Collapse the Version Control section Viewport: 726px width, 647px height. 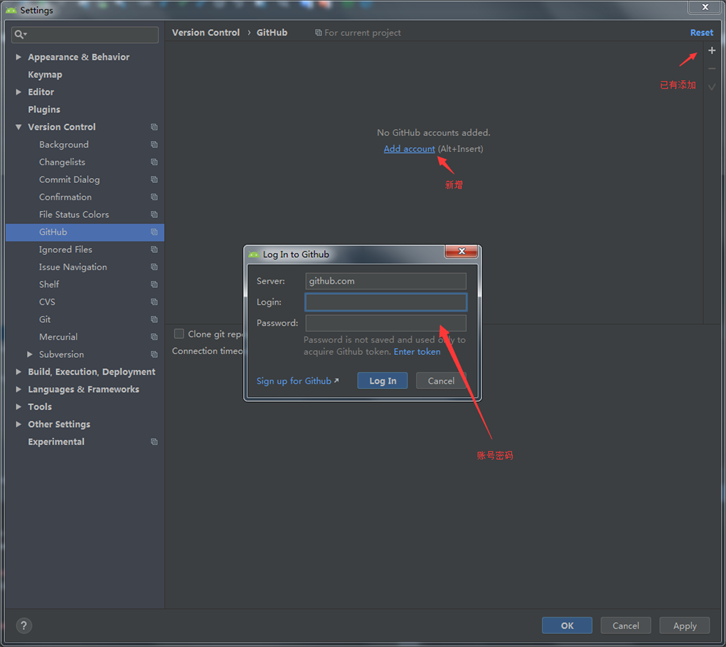point(19,127)
